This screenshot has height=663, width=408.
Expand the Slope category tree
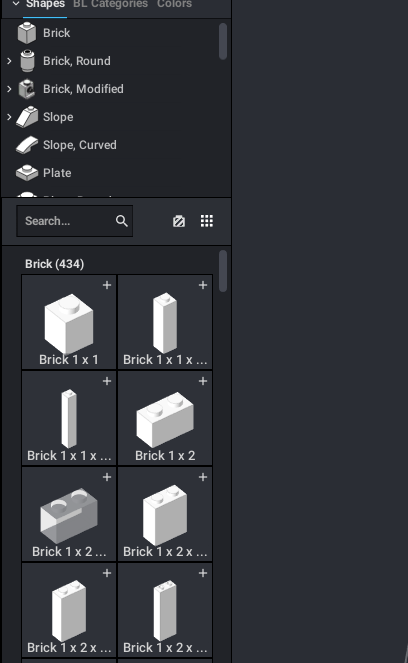[9, 117]
